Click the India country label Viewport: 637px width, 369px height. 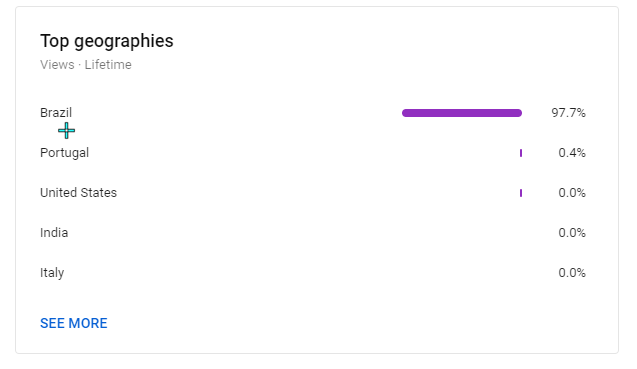[54, 233]
